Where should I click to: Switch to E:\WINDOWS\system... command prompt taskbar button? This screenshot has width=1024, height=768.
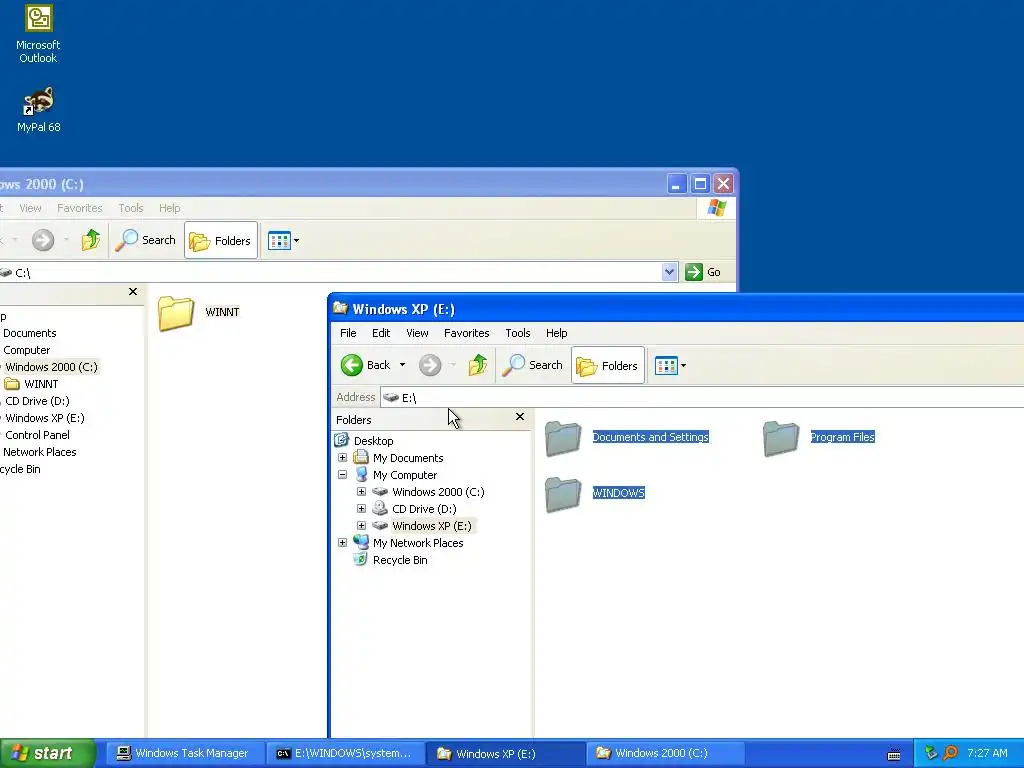click(x=344, y=753)
